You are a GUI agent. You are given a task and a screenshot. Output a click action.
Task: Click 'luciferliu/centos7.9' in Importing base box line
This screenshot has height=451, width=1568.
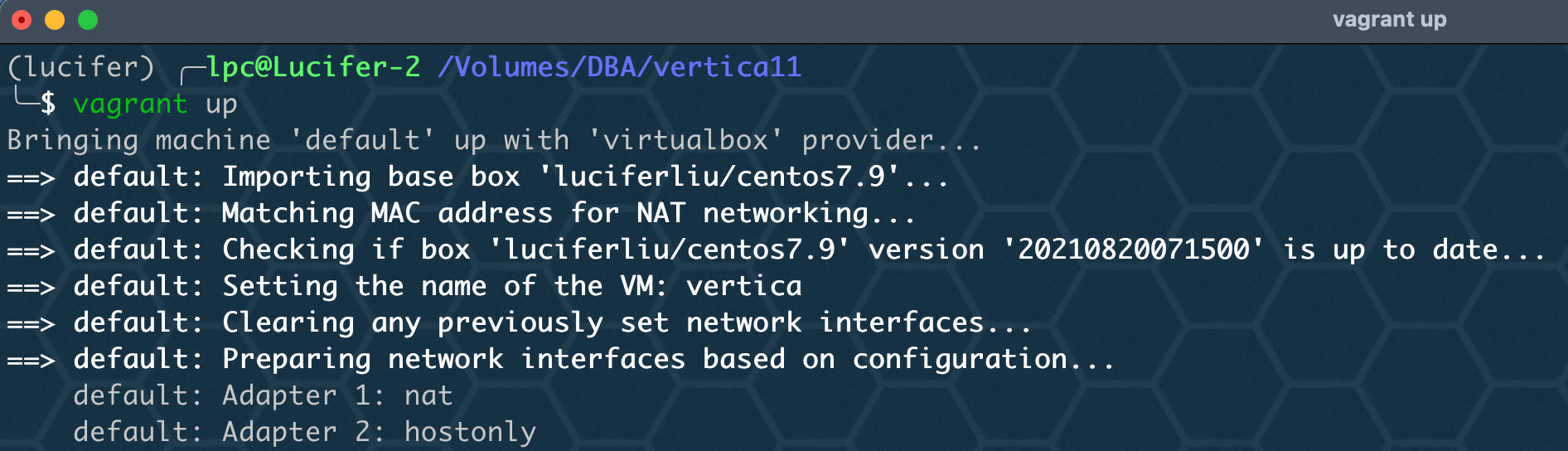pos(719,177)
